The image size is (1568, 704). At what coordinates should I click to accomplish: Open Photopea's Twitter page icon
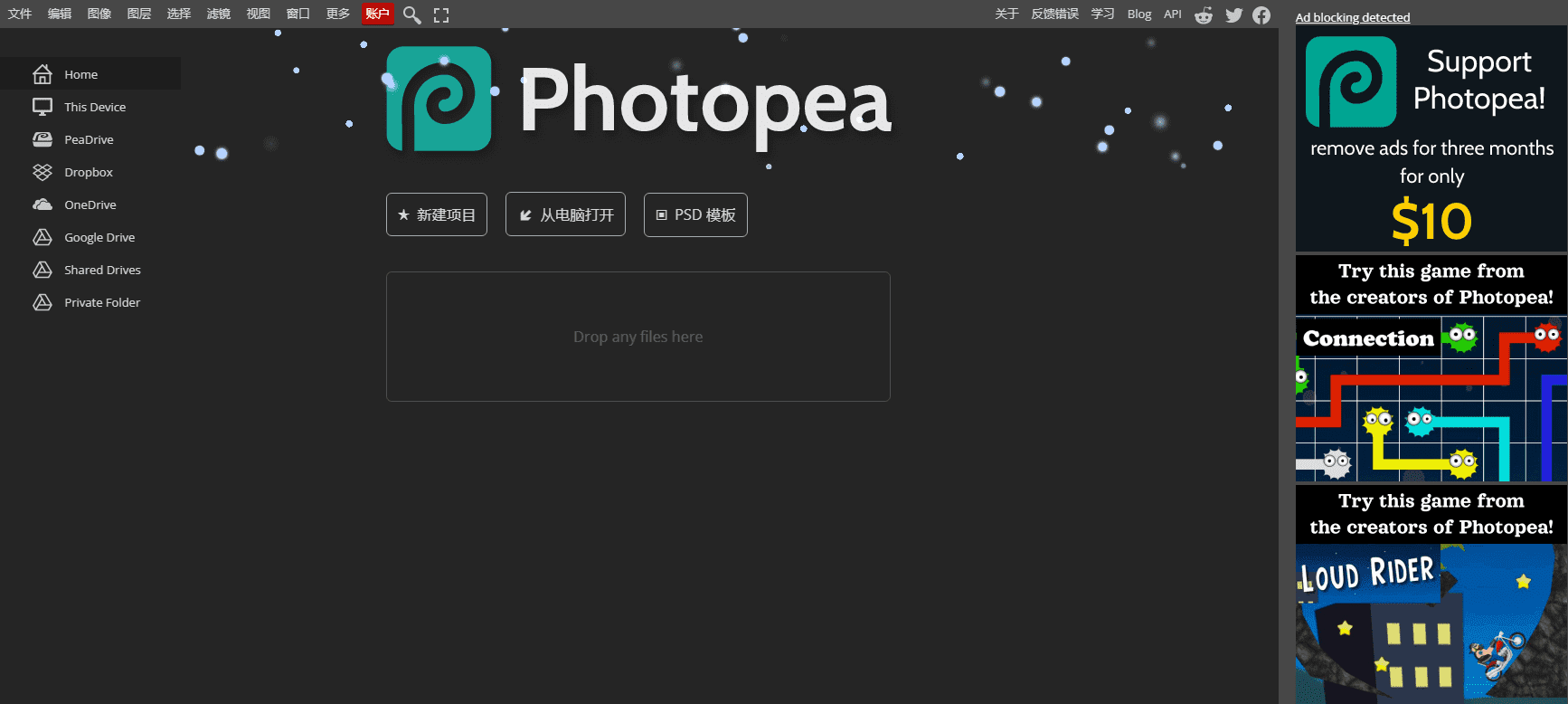pyautogui.click(x=1233, y=14)
